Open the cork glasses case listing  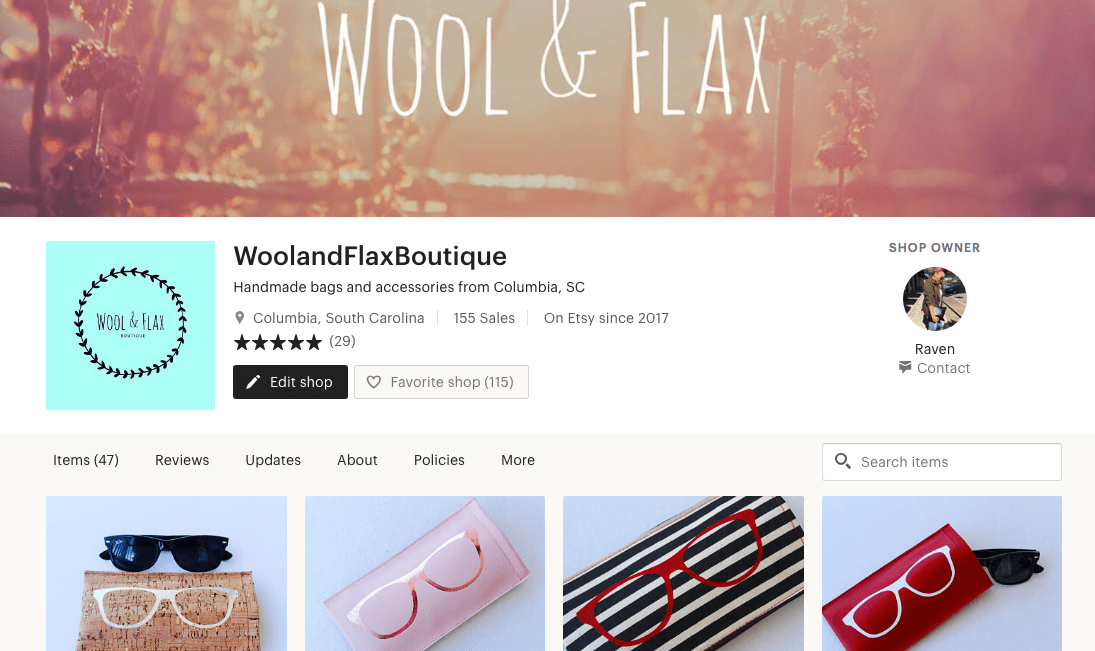[x=166, y=573]
